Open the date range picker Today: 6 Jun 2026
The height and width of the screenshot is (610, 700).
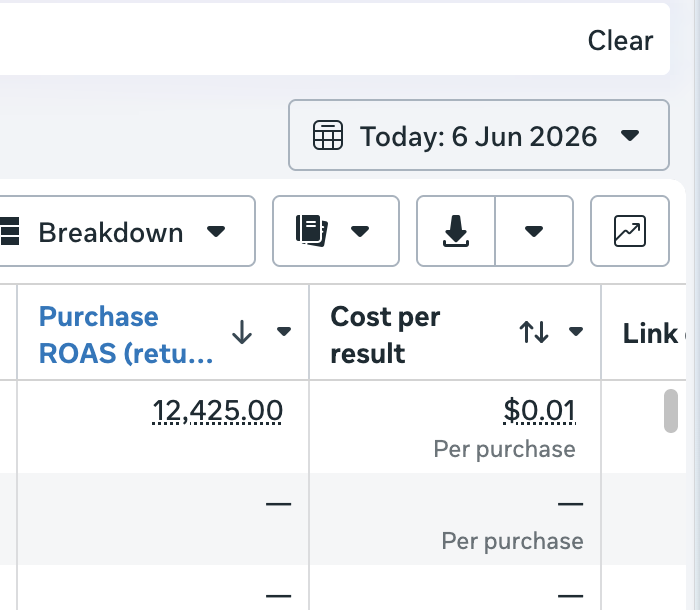coord(479,135)
